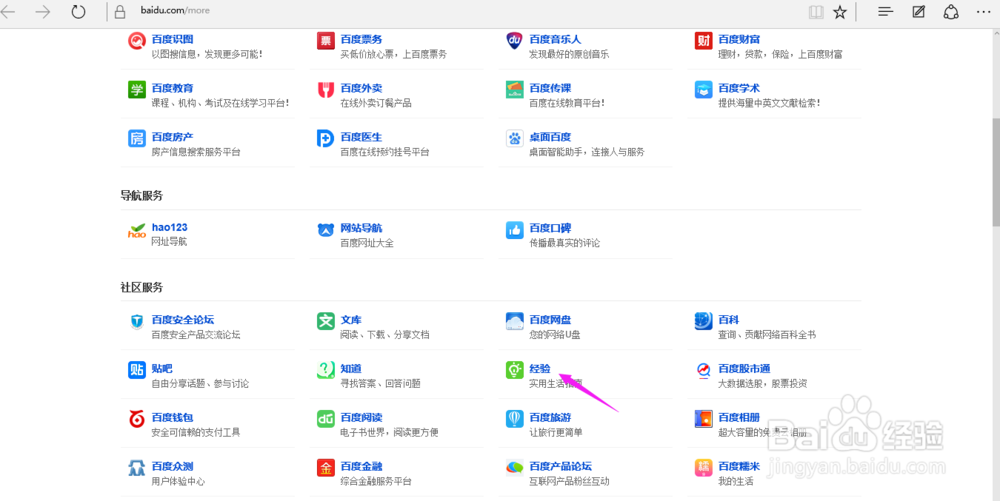
Task: Click the 百度安全论坛 shield icon
Action: tap(136, 321)
